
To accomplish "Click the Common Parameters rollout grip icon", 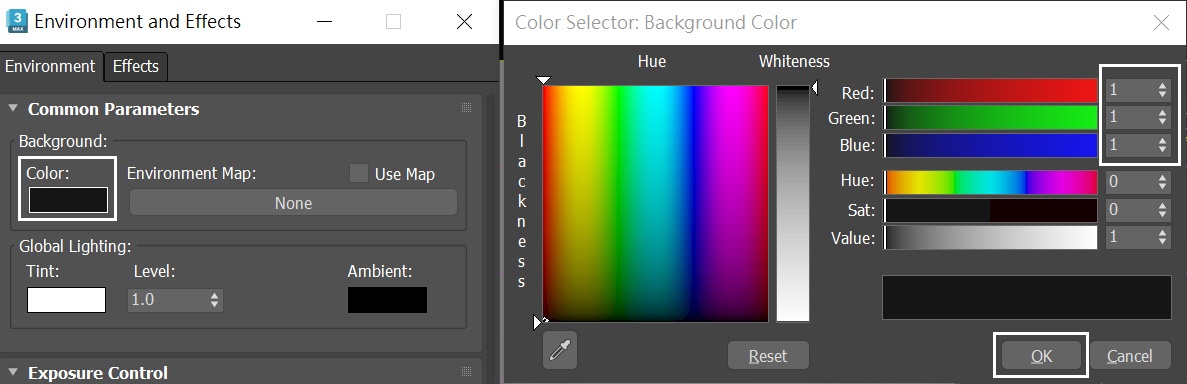I will click(x=466, y=108).
